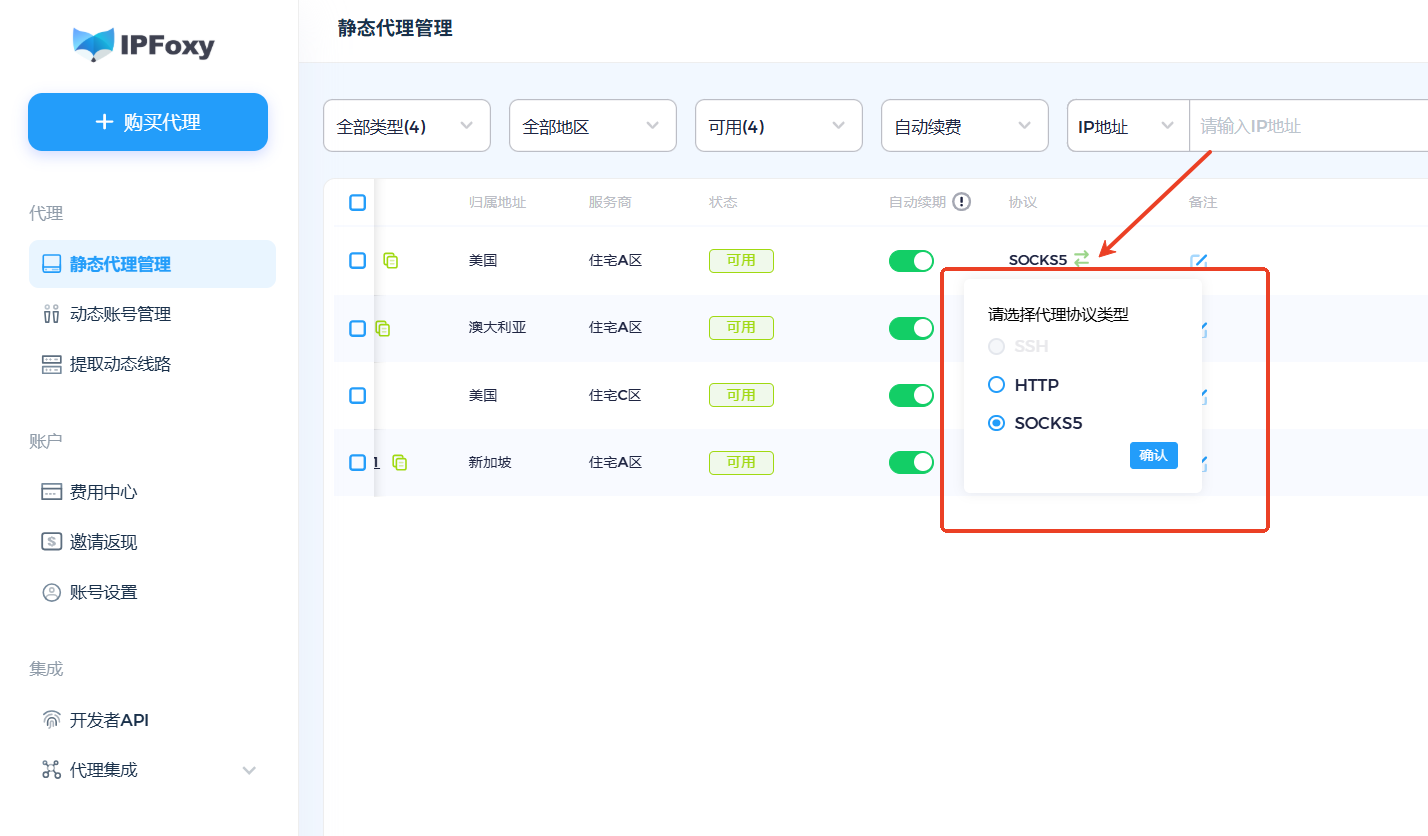Click the 住宅C区 provider cell

point(615,395)
